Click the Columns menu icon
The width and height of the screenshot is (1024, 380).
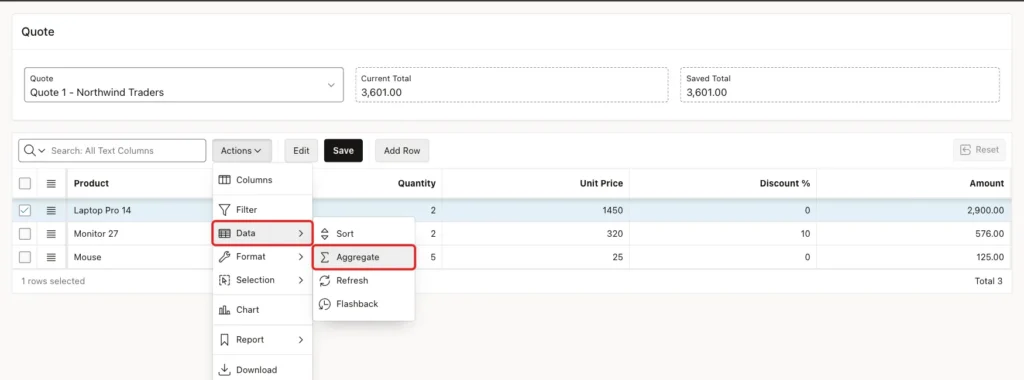pyautogui.click(x=225, y=180)
